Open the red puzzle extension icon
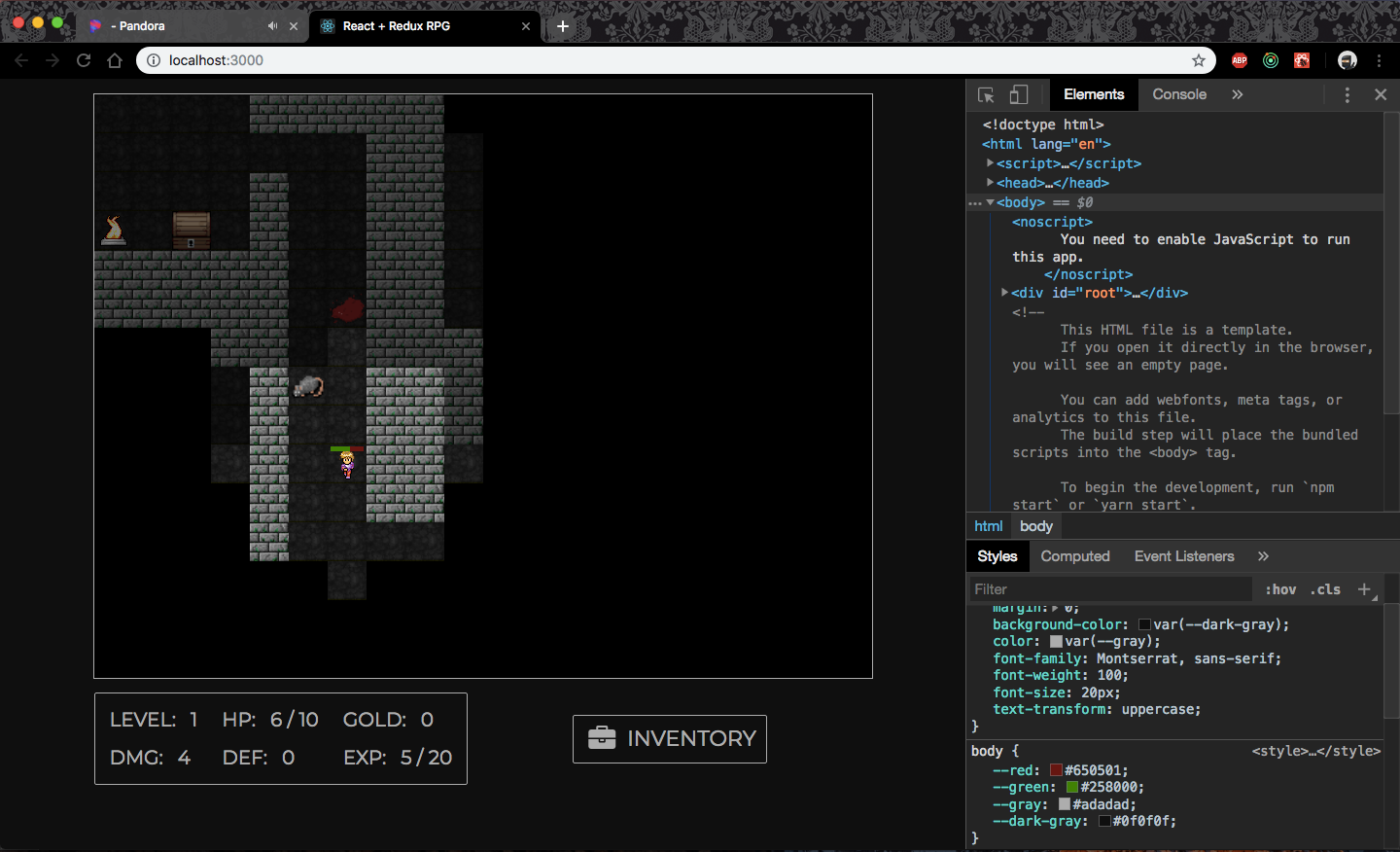Image resolution: width=1400 pixels, height=852 pixels. 1302,60
